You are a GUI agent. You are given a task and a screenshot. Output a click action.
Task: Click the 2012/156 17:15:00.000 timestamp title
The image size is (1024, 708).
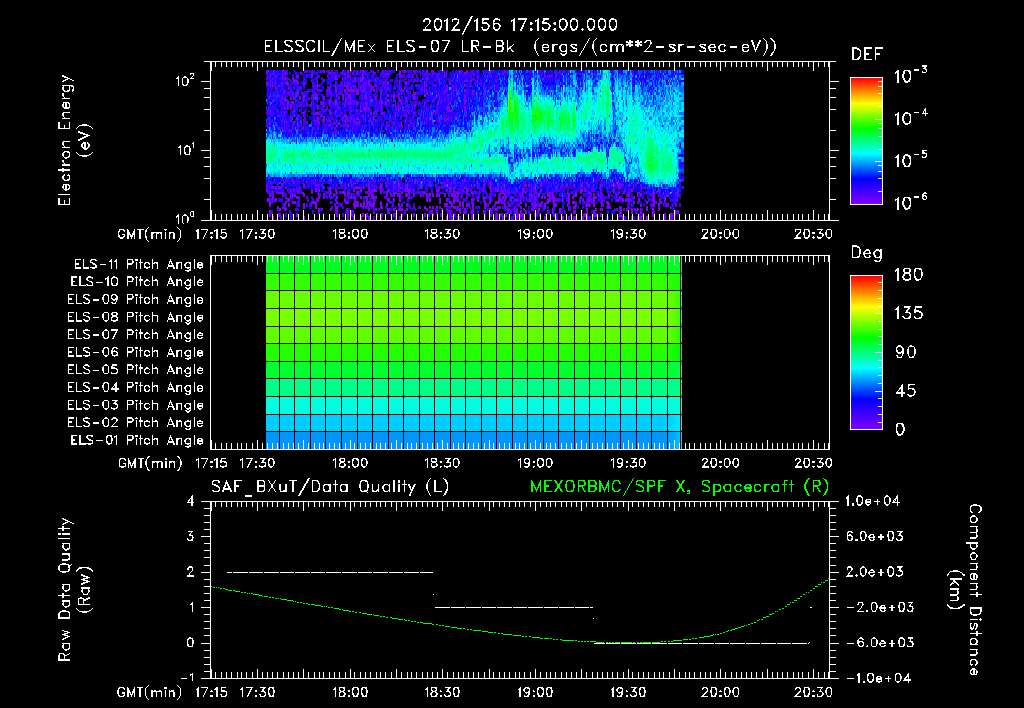pos(520,25)
